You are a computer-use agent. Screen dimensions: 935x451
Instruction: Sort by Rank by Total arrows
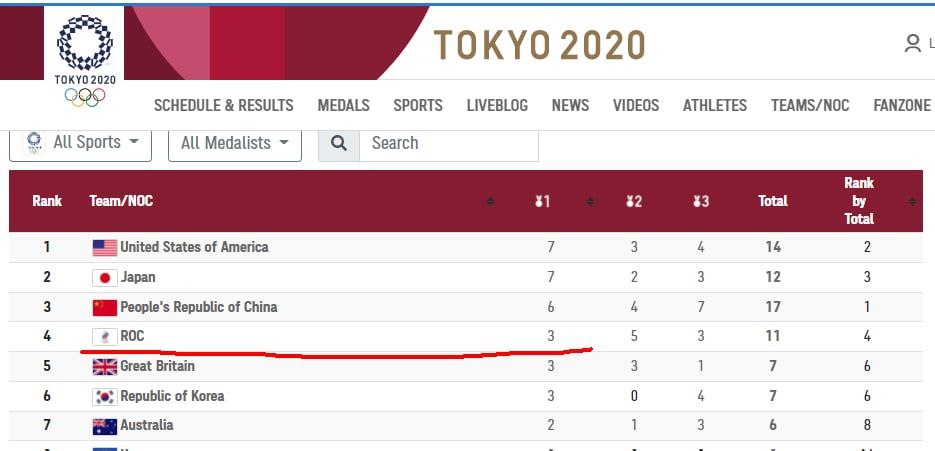(x=912, y=202)
